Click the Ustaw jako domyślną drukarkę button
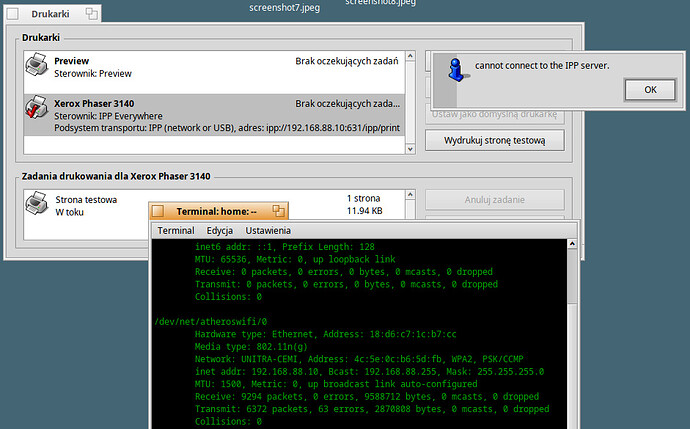Image resolution: width=690 pixels, height=429 pixels. click(495, 114)
